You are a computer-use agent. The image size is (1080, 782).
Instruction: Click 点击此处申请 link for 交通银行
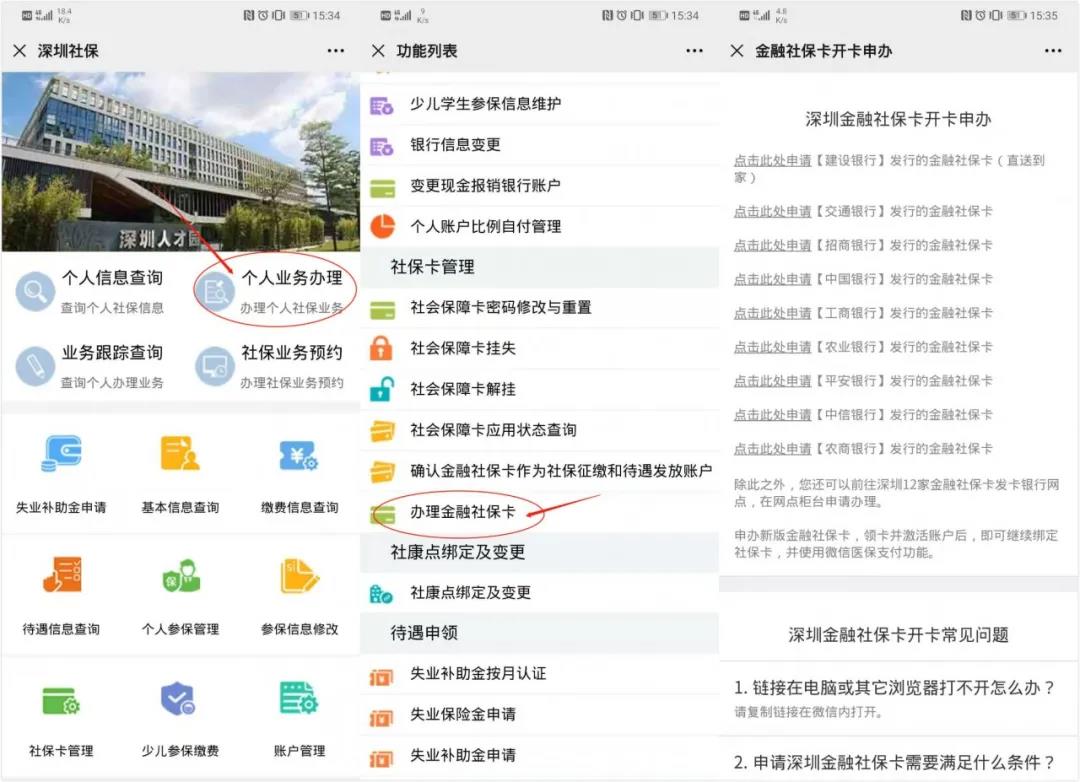point(772,212)
